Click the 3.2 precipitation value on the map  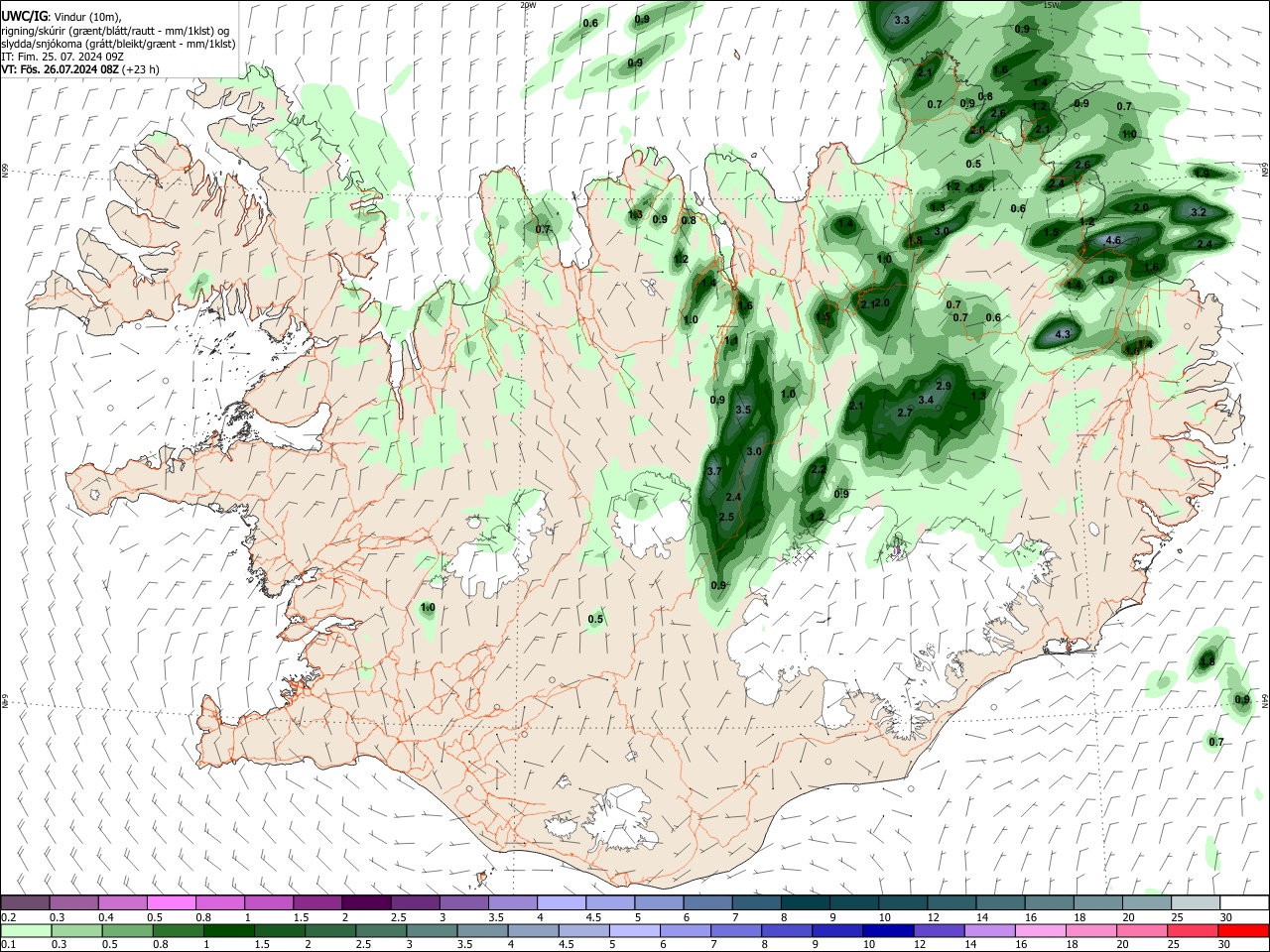(1198, 212)
